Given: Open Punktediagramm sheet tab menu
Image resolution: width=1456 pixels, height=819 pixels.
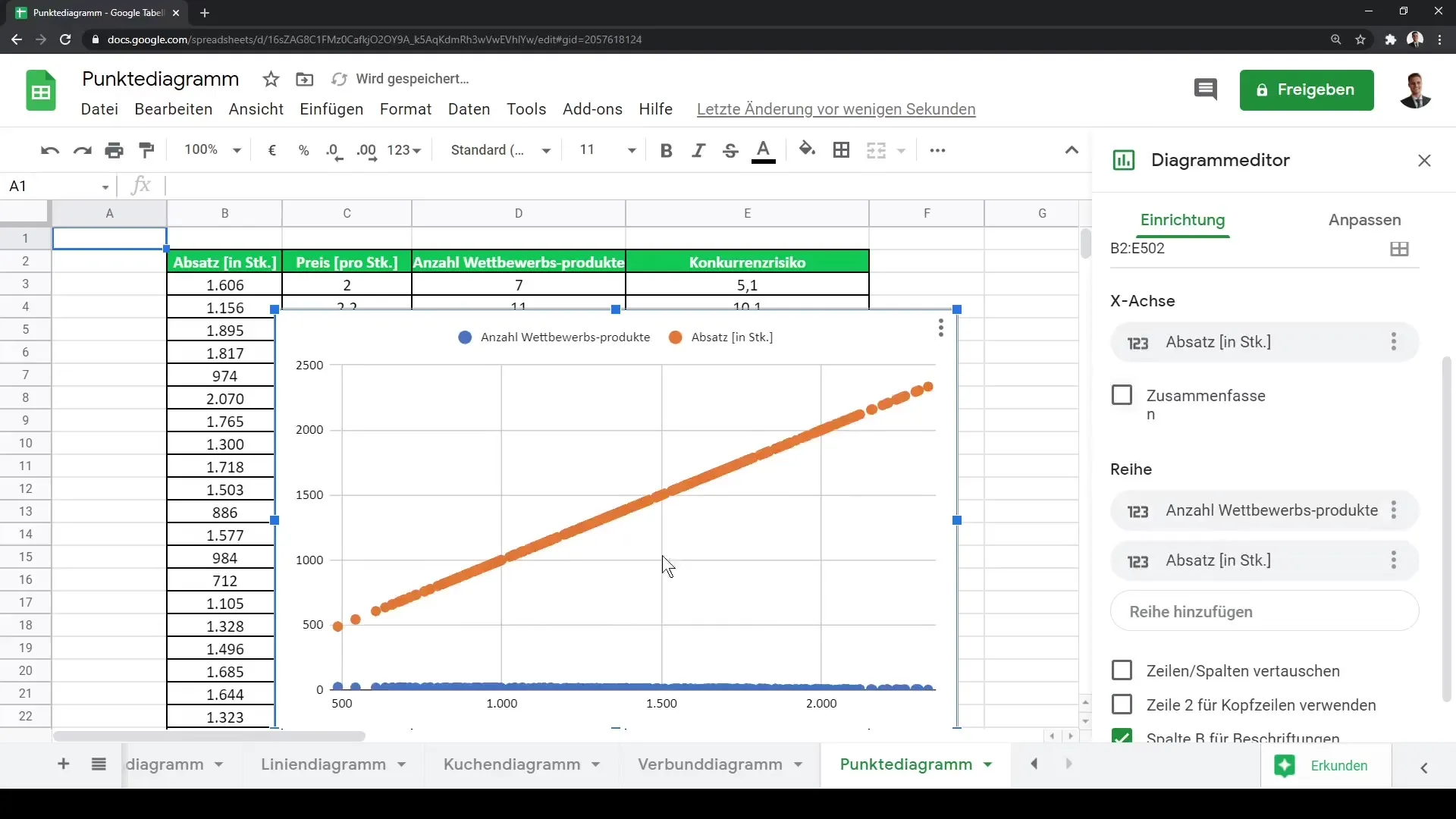Looking at the screenshot, I should pos(987,764).
